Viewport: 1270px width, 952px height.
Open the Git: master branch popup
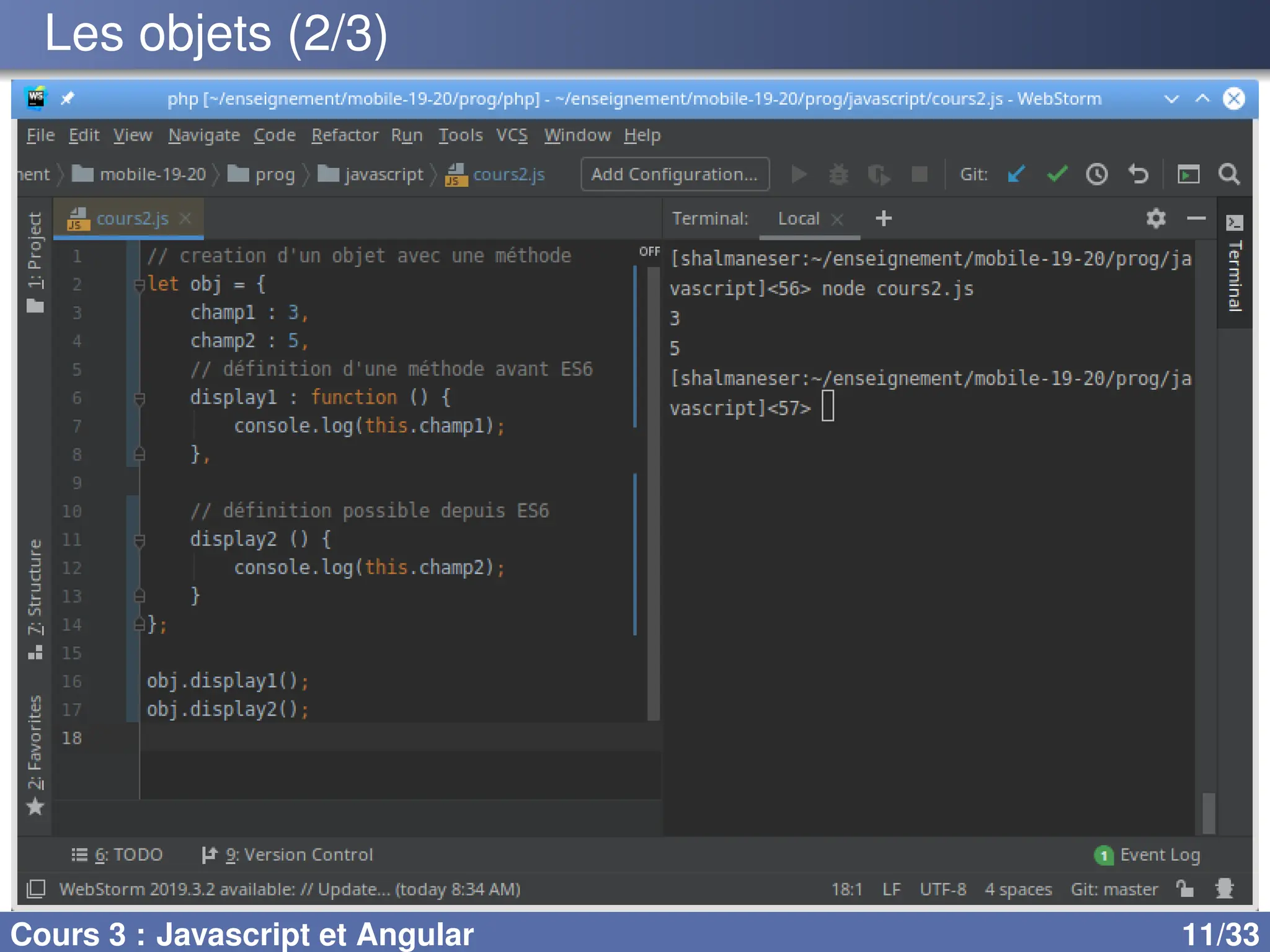click(x=1114, y=889)
